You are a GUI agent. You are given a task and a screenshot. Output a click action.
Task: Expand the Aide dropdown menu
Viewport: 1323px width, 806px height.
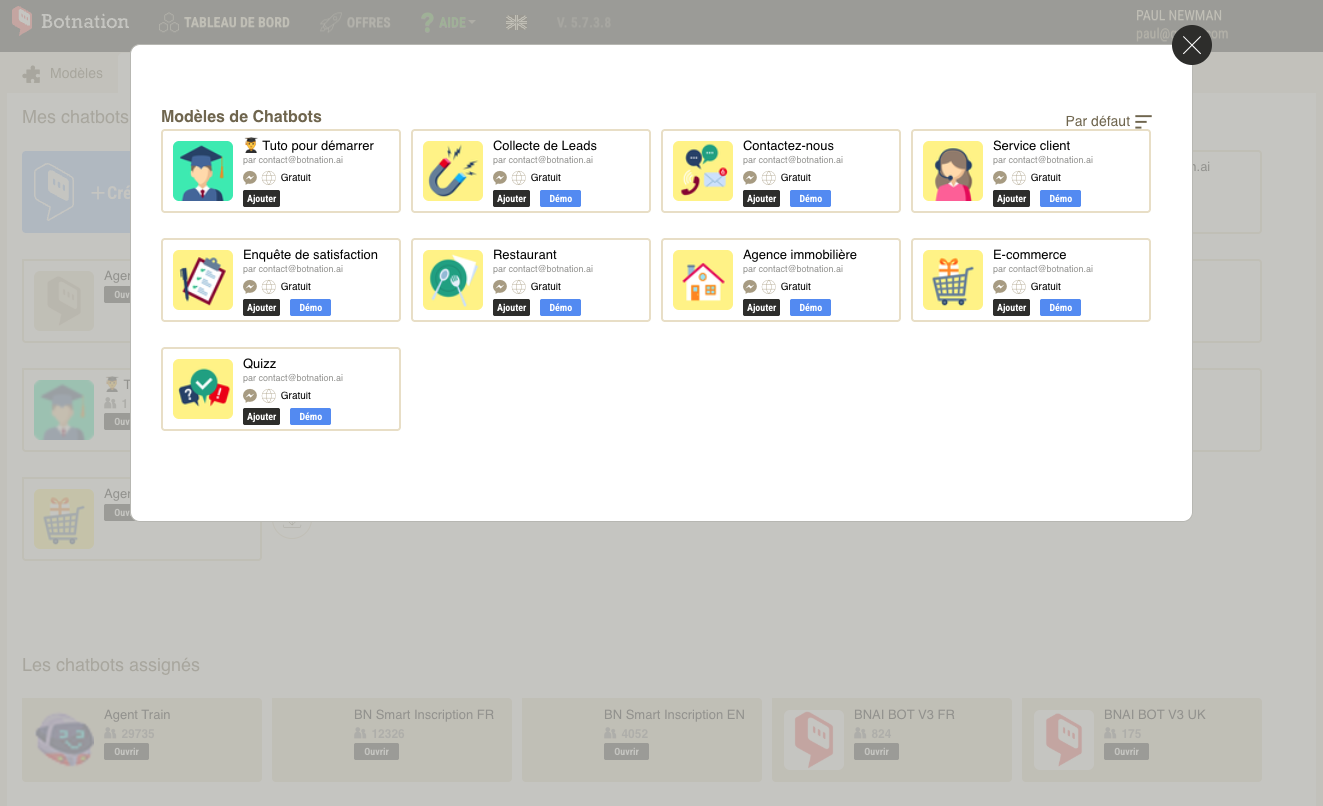coord(448,22)
